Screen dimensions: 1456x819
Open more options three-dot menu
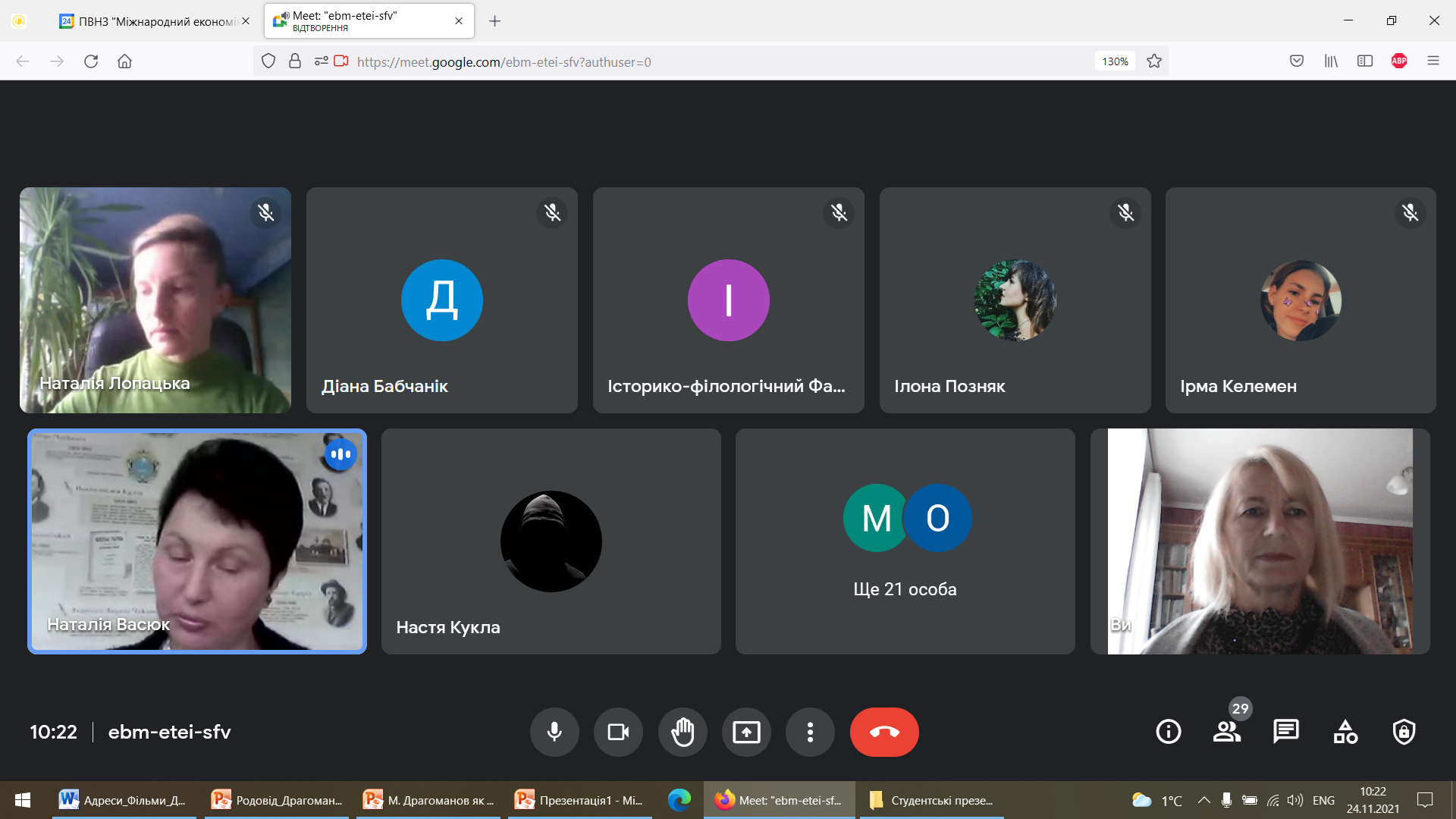pos(810,732)
